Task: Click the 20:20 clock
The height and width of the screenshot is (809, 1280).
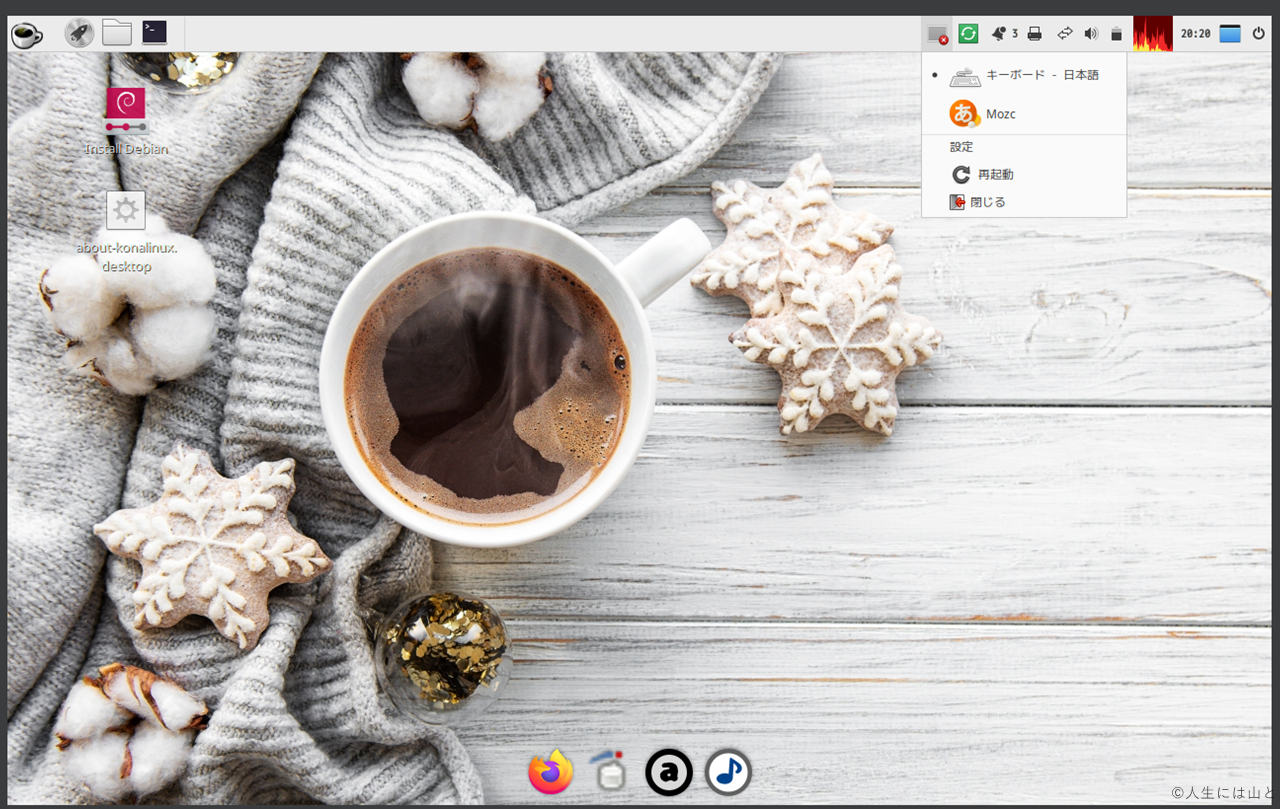Action: (1195, 34)
